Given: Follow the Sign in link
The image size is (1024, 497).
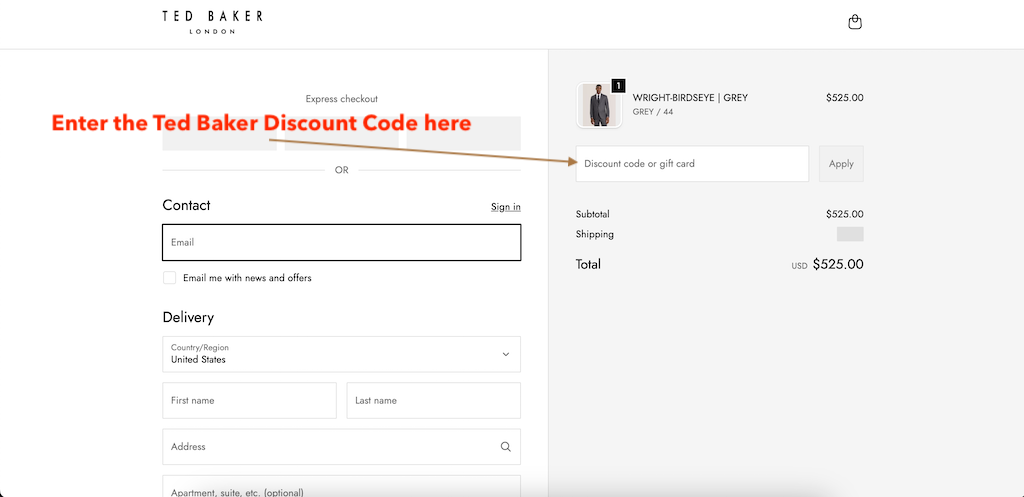Looking at the screenshot, I should (505, 207).
